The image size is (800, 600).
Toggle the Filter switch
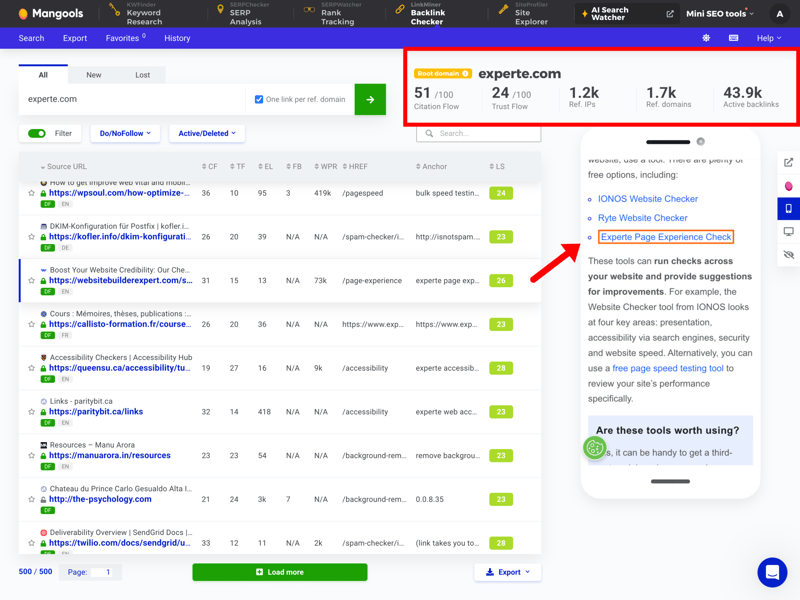(x=37, y=133)
